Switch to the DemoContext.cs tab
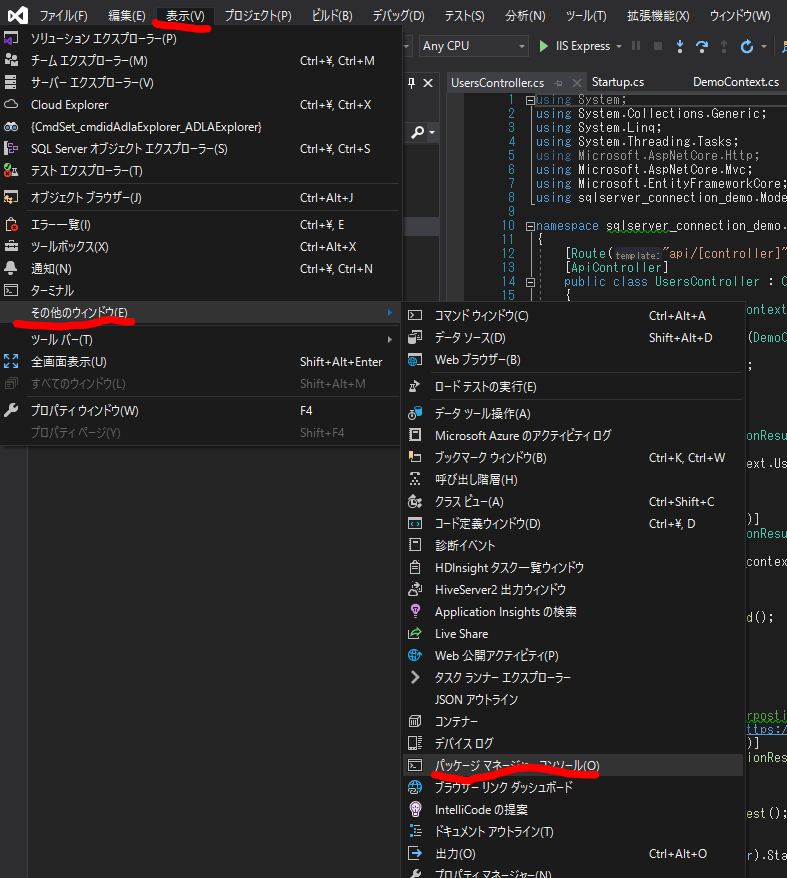The width and height of the screenshot is (787, 878). click(735, 82)
